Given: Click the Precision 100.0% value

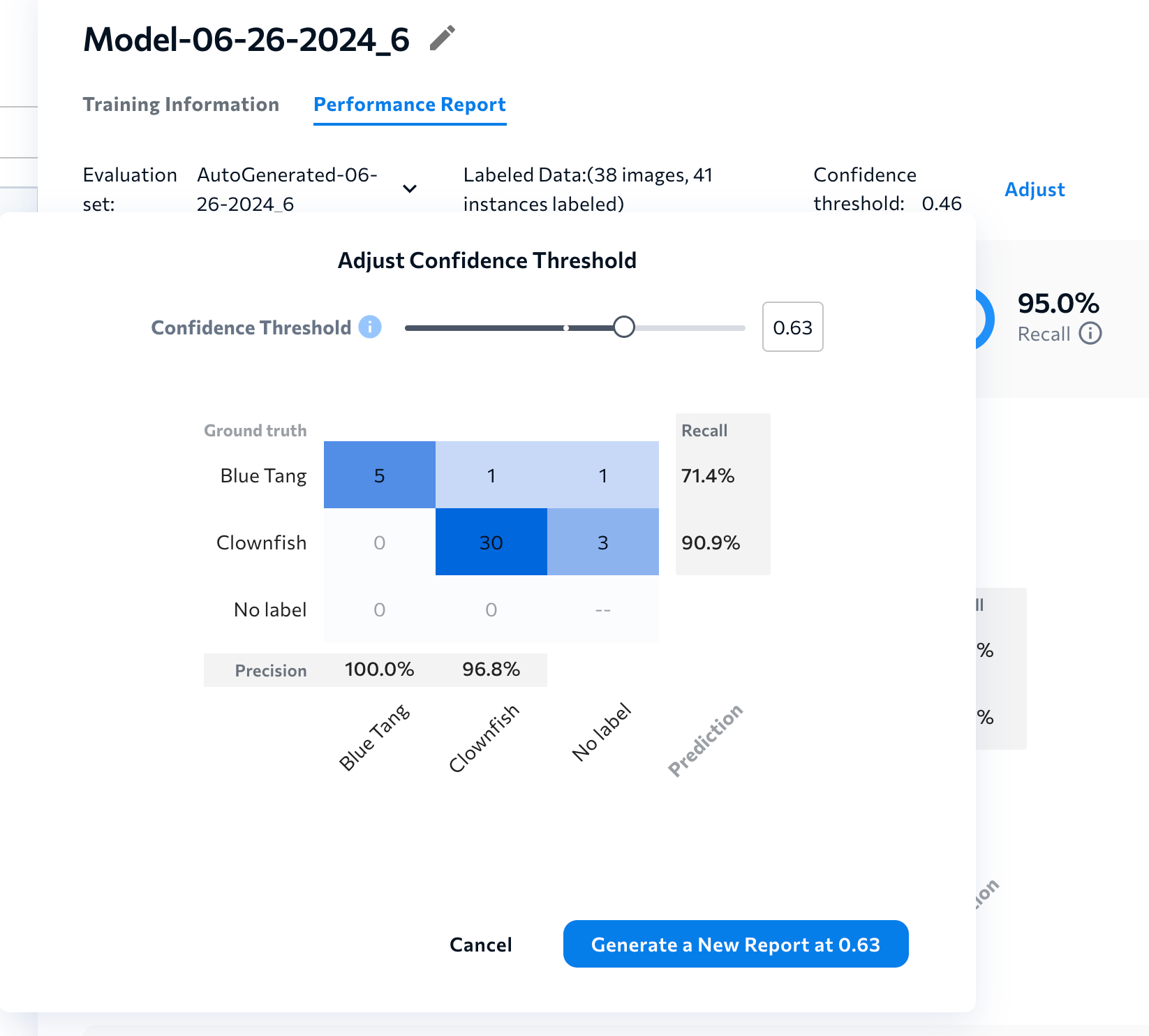Looking at the screenshot, I should tap(379, 669).
